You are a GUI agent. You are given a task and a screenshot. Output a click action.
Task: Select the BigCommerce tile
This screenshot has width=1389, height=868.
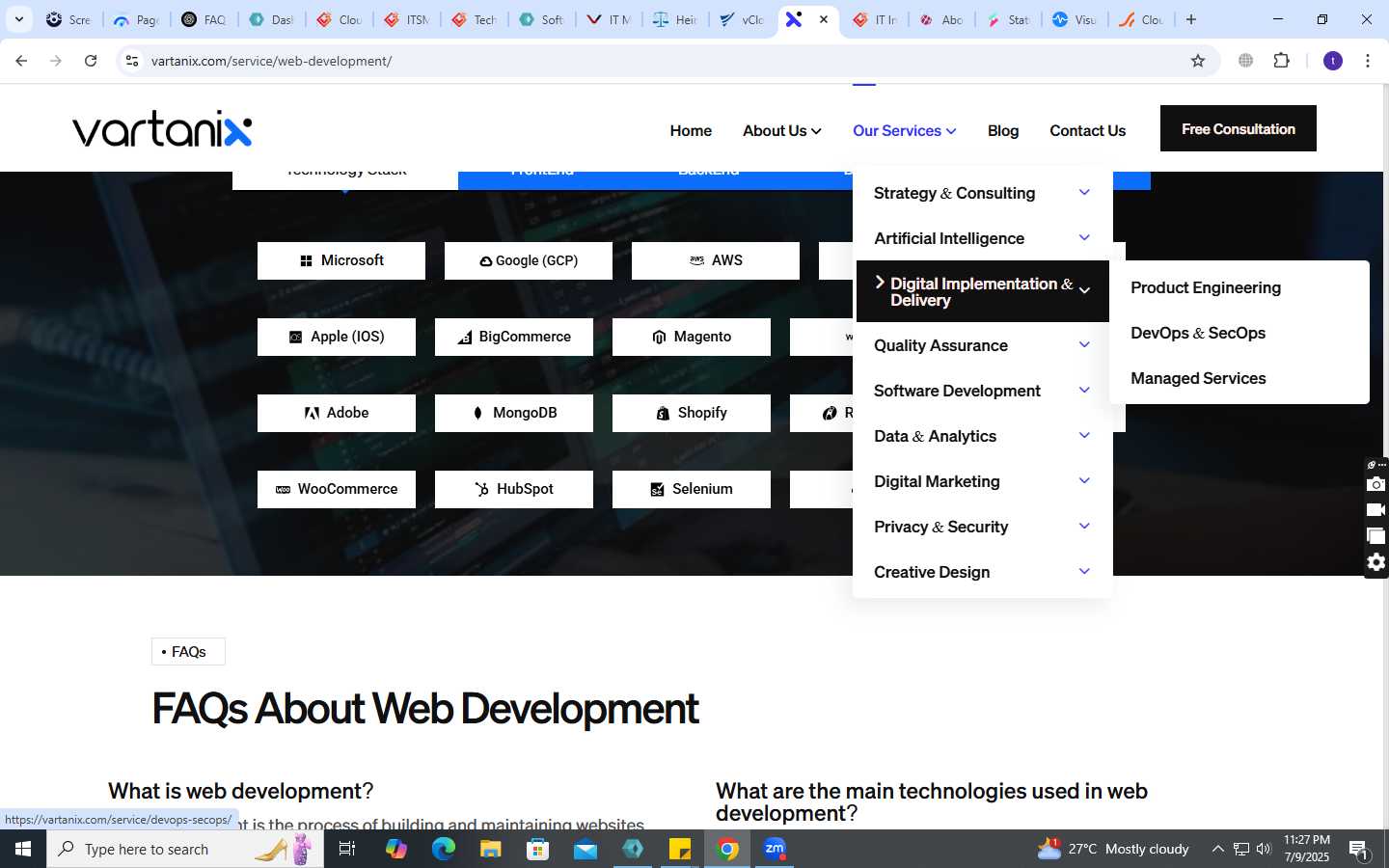tap(514, 337)
